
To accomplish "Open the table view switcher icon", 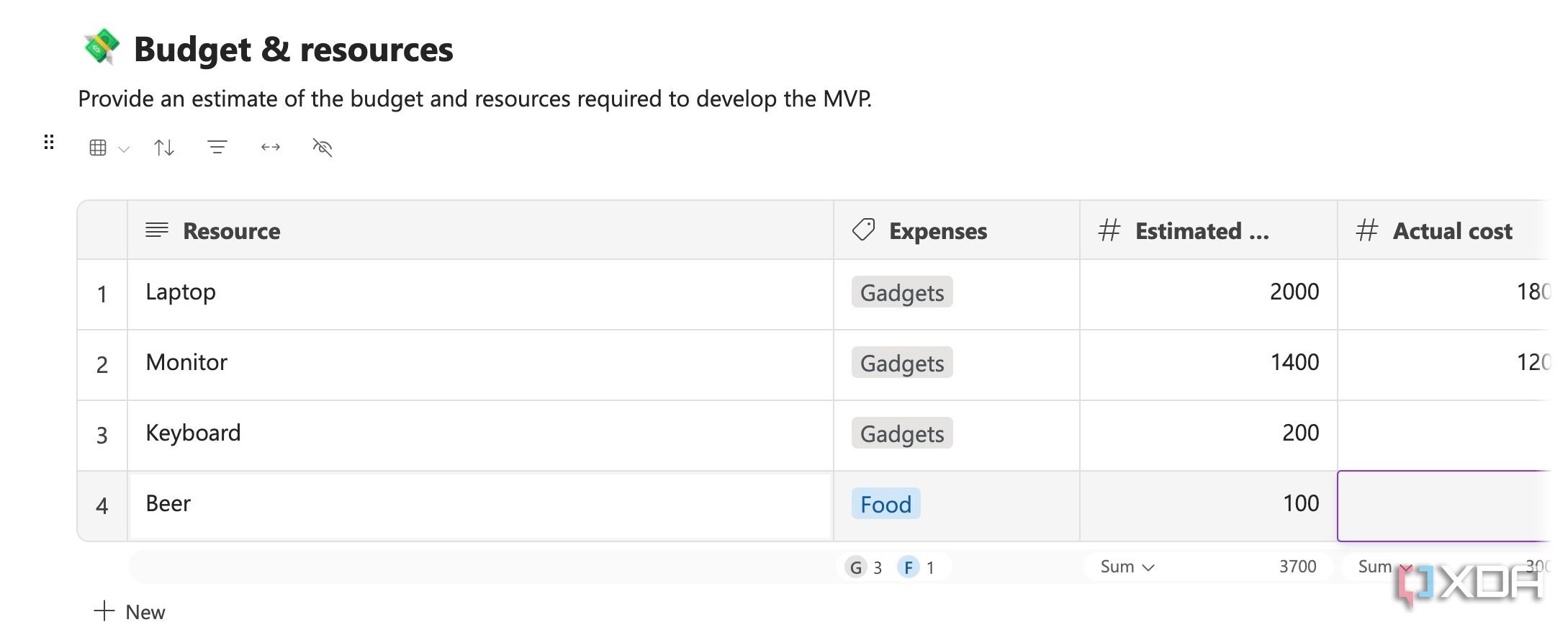I will click(98, 148).
